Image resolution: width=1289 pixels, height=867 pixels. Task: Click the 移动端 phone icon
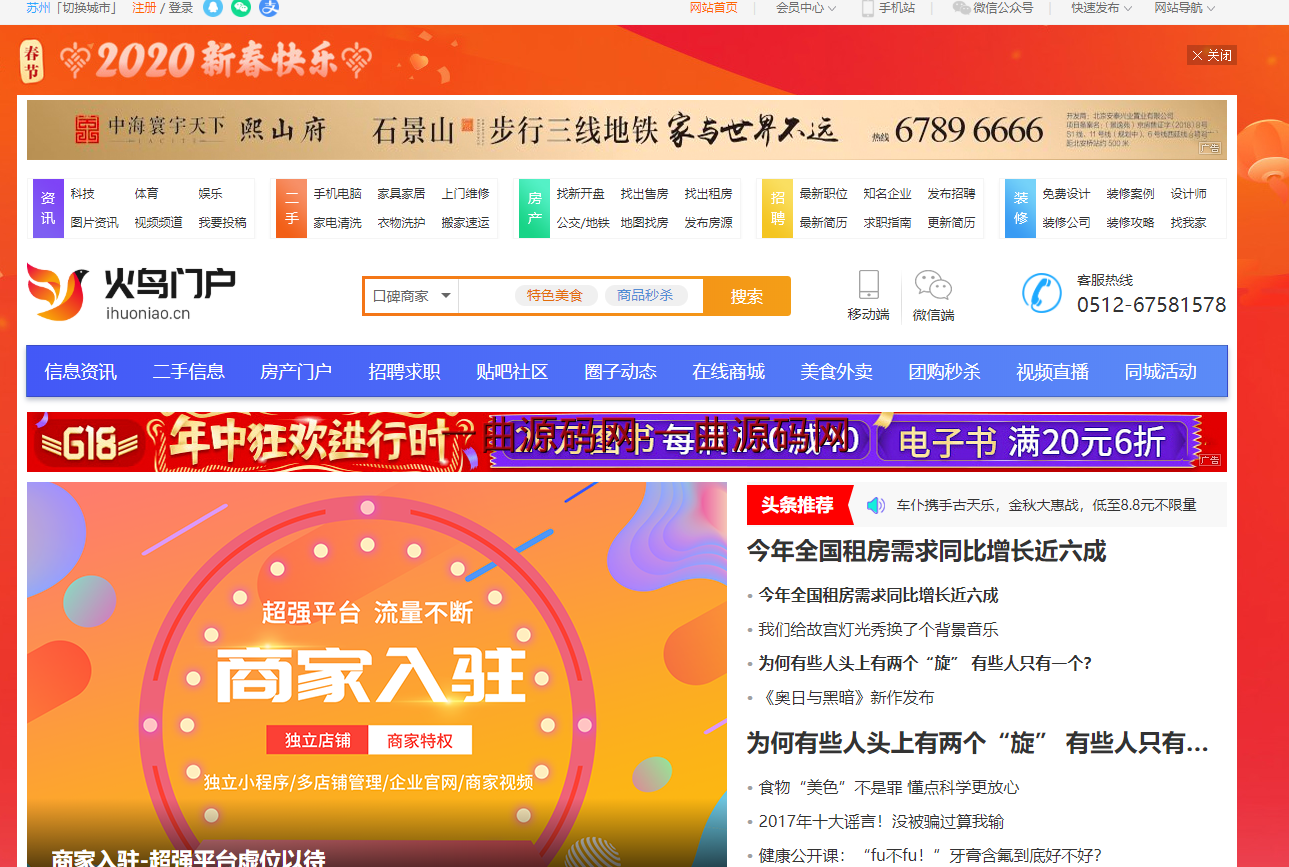coord(868,284)
